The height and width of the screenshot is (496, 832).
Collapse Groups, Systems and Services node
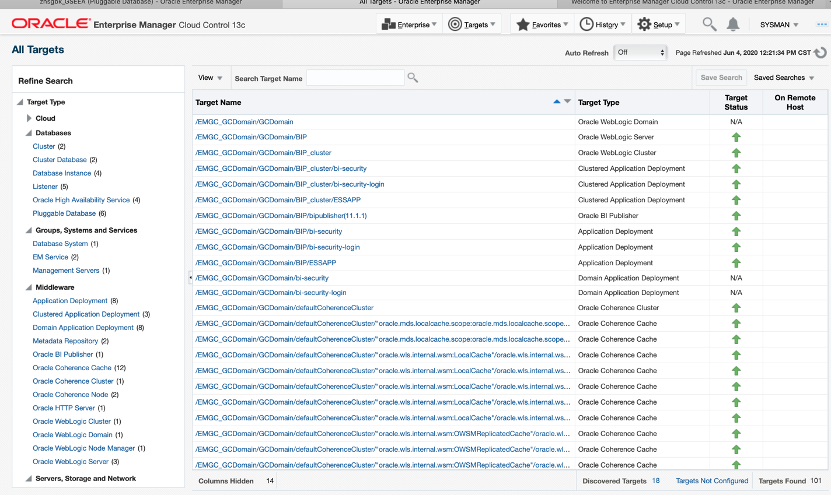point(29,230)
